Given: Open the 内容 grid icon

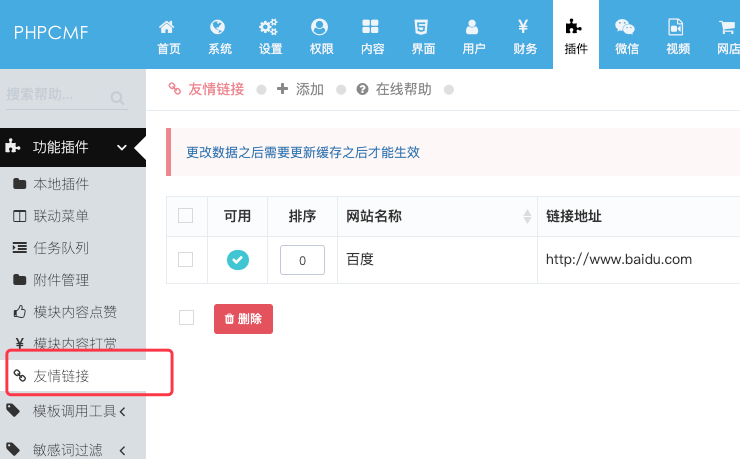Looking at the screenshot, I should pyautogui.click(x=370, y=27).
